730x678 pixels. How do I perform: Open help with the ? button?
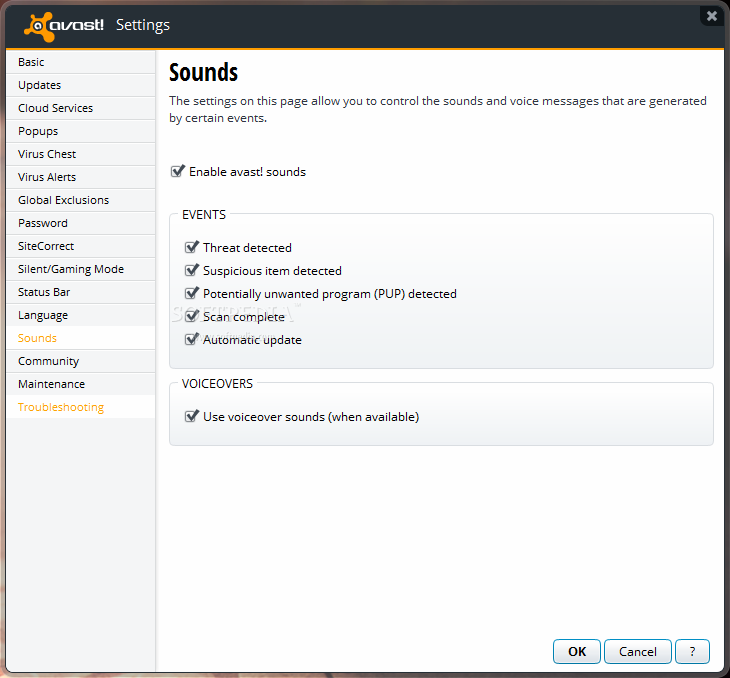point(692,651)
